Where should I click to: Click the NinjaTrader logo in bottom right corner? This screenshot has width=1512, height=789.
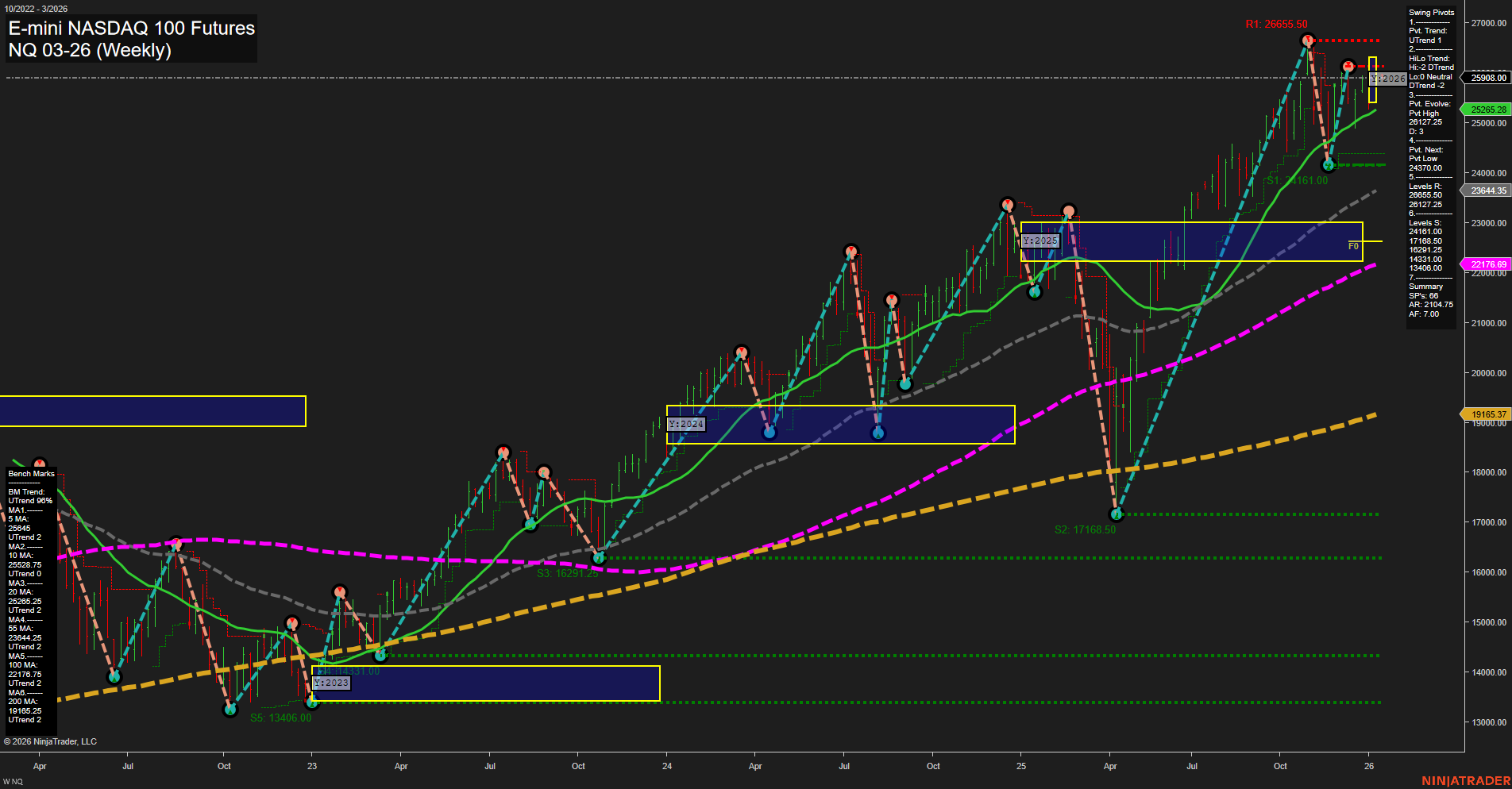[1466, 781]
